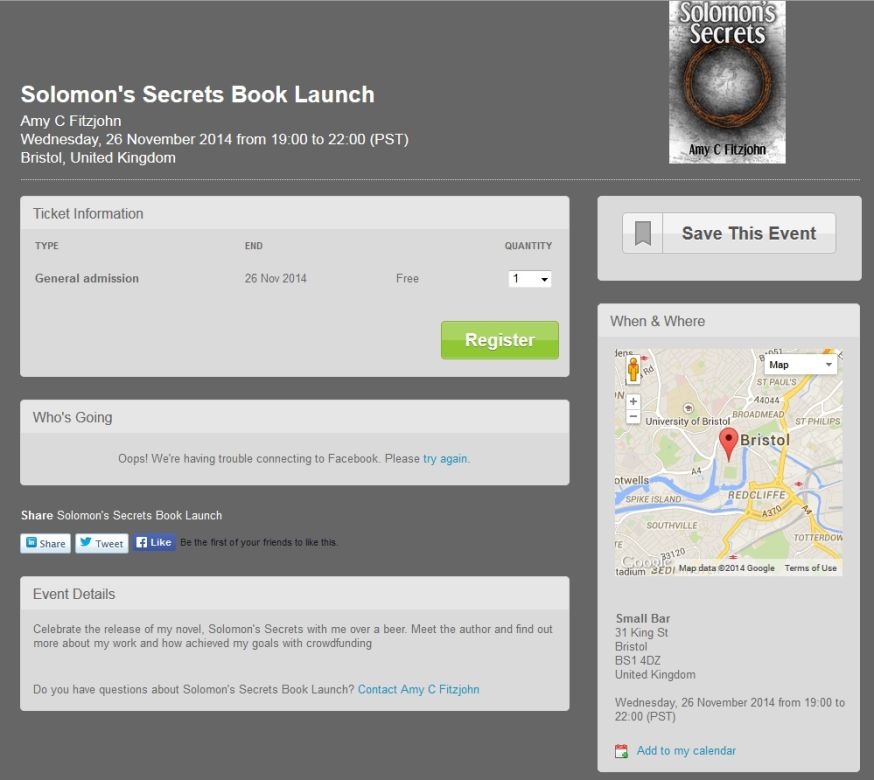Zoom in on the Bristol map
The image size is (874, 780).
click(x=633, y=401)
